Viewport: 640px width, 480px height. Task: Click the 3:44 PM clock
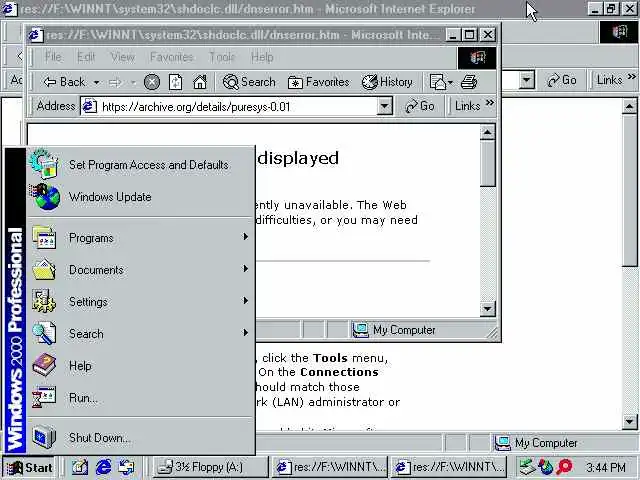pyautogui.click(x=606, y=467)
